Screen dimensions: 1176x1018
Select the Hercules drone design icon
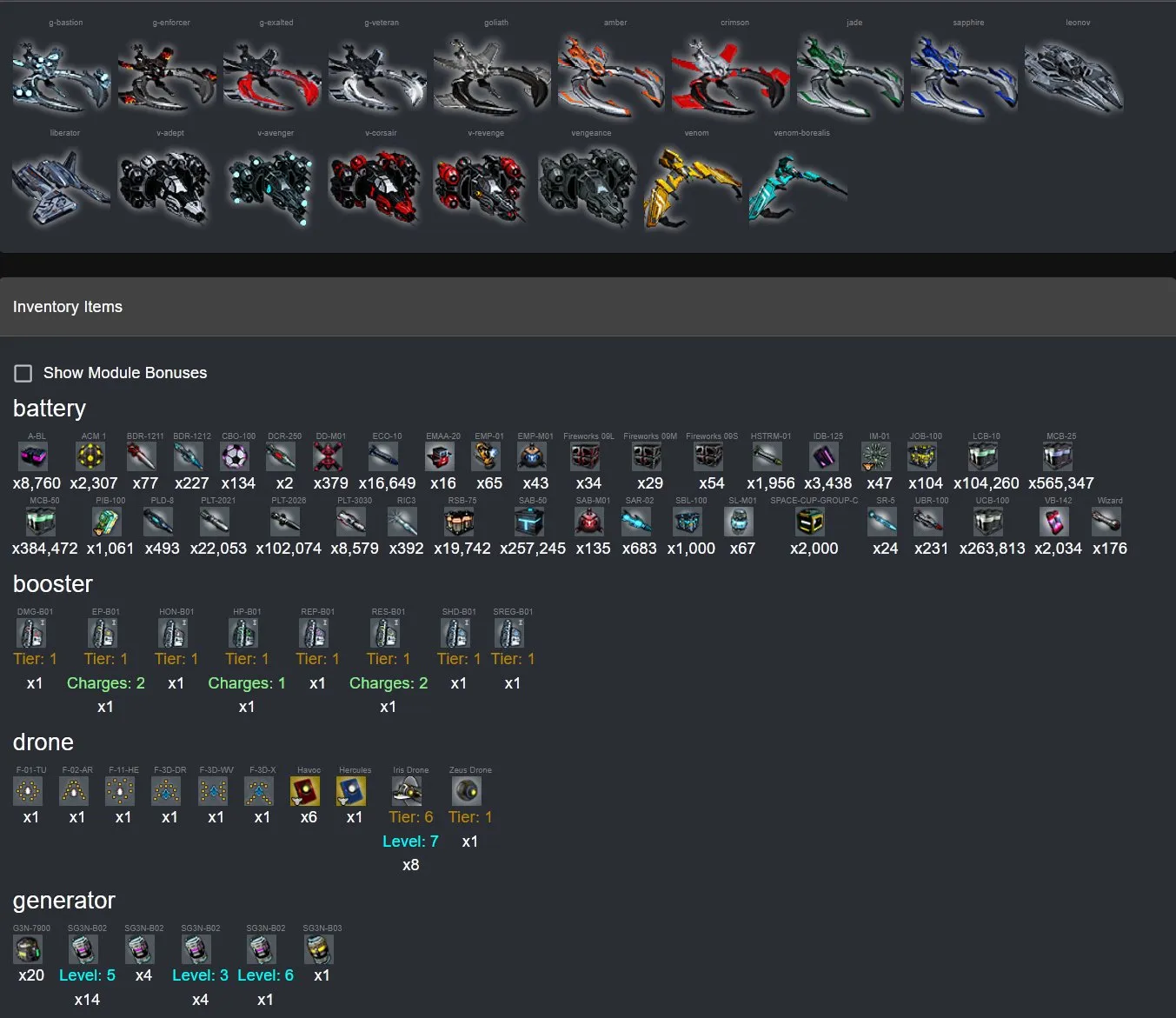click(x=351, y=790)
